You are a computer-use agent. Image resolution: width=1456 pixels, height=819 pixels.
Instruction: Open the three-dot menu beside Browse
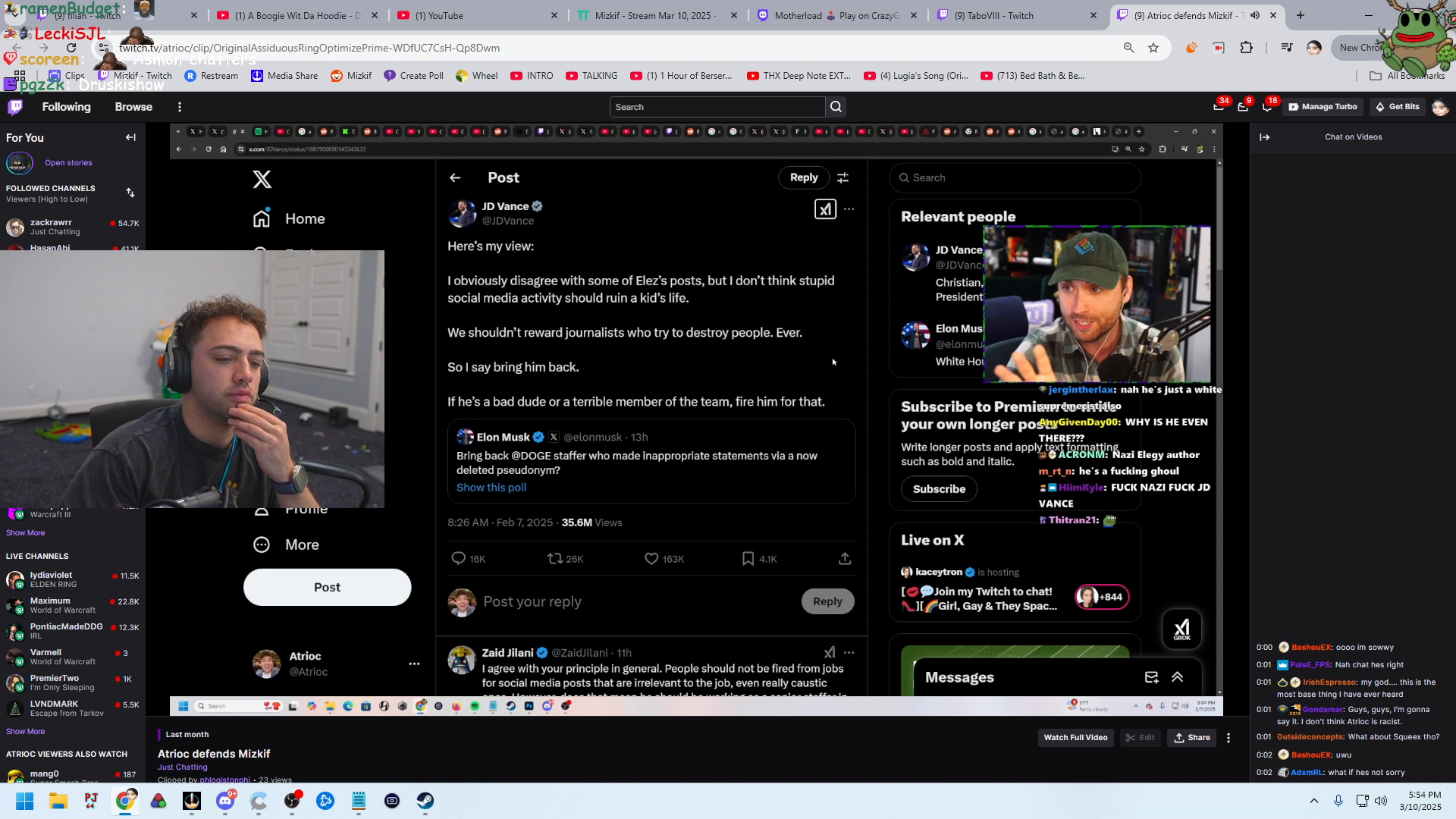[x=180, y=107]
